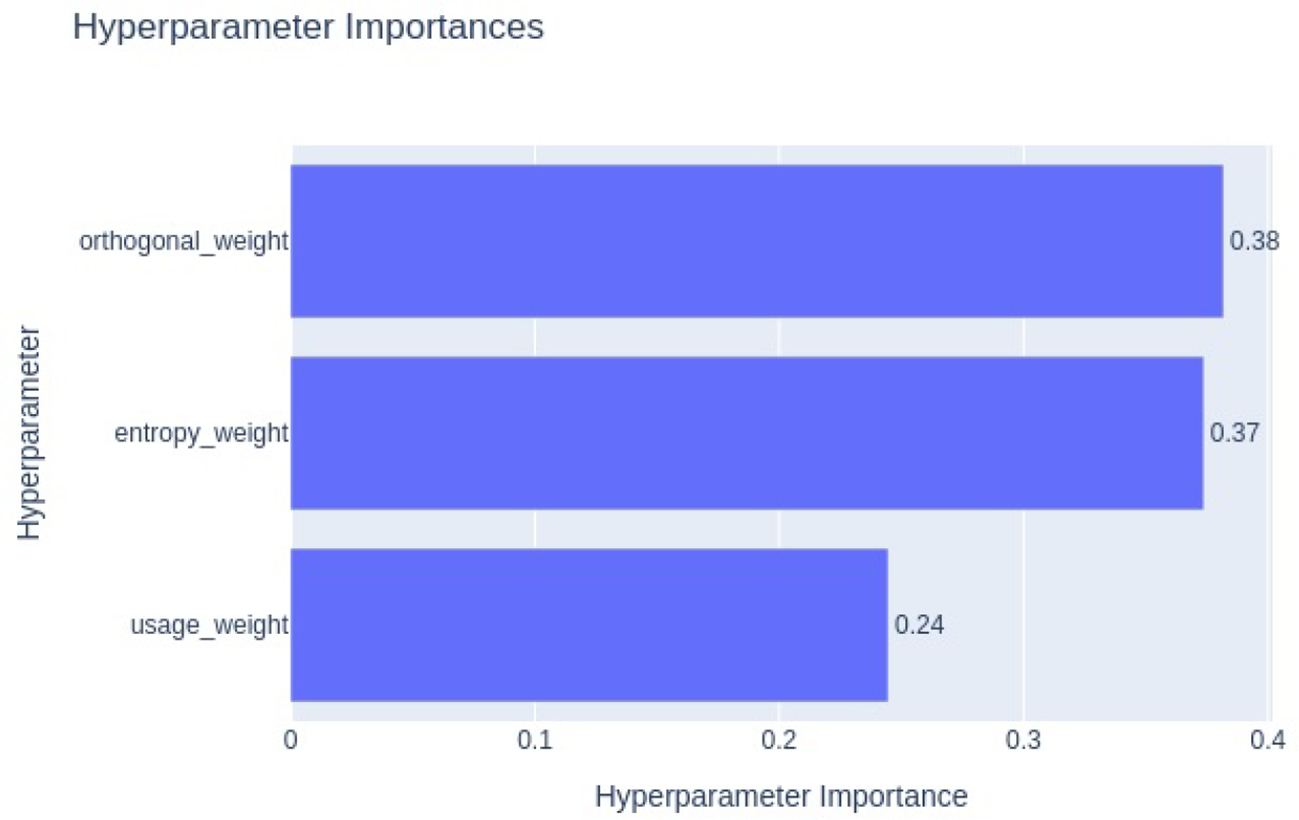Click the 0.1 x-axis tick label

[x=535, y=742]
